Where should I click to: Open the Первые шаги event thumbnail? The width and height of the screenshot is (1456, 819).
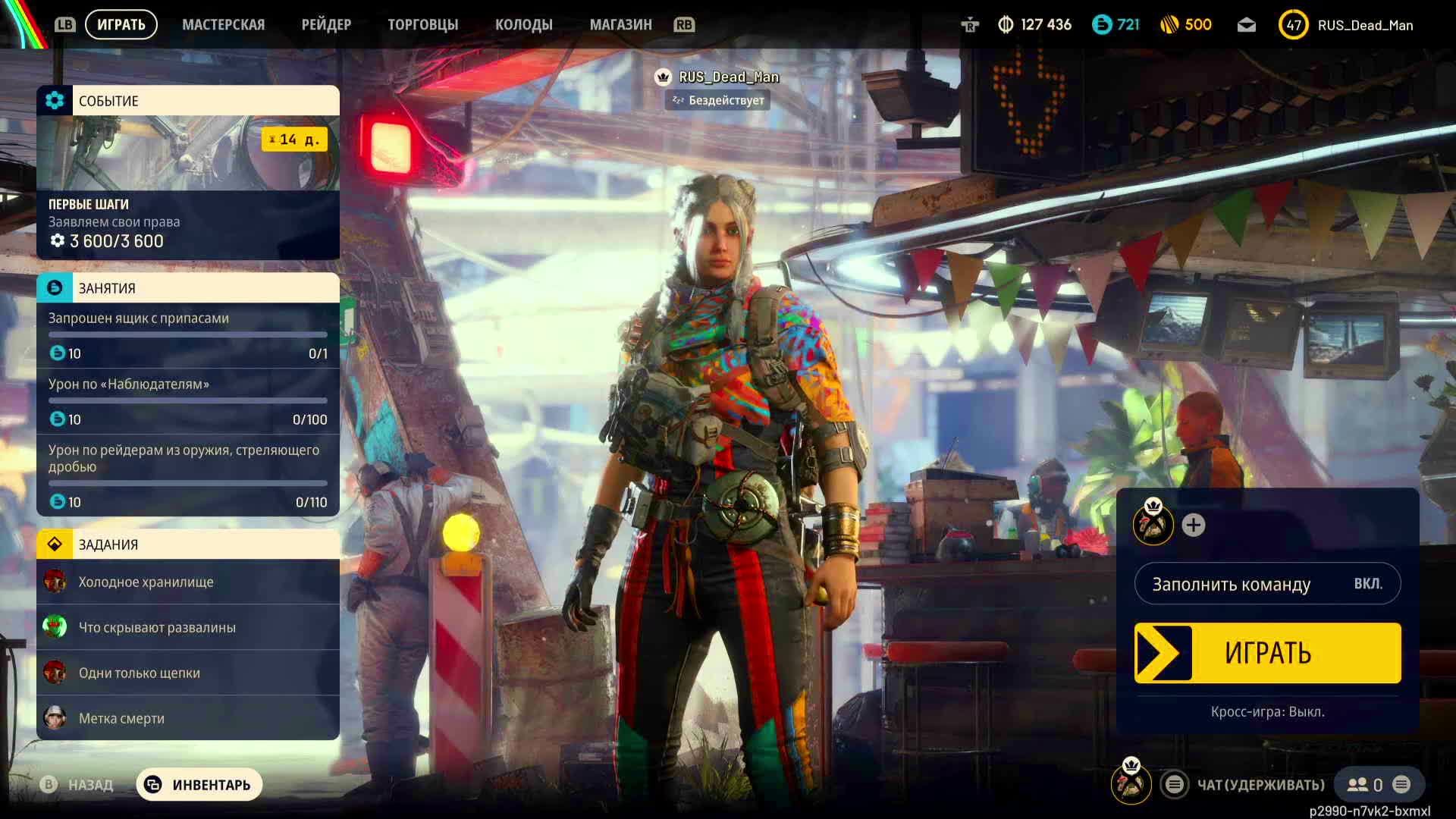coord(188,153)
